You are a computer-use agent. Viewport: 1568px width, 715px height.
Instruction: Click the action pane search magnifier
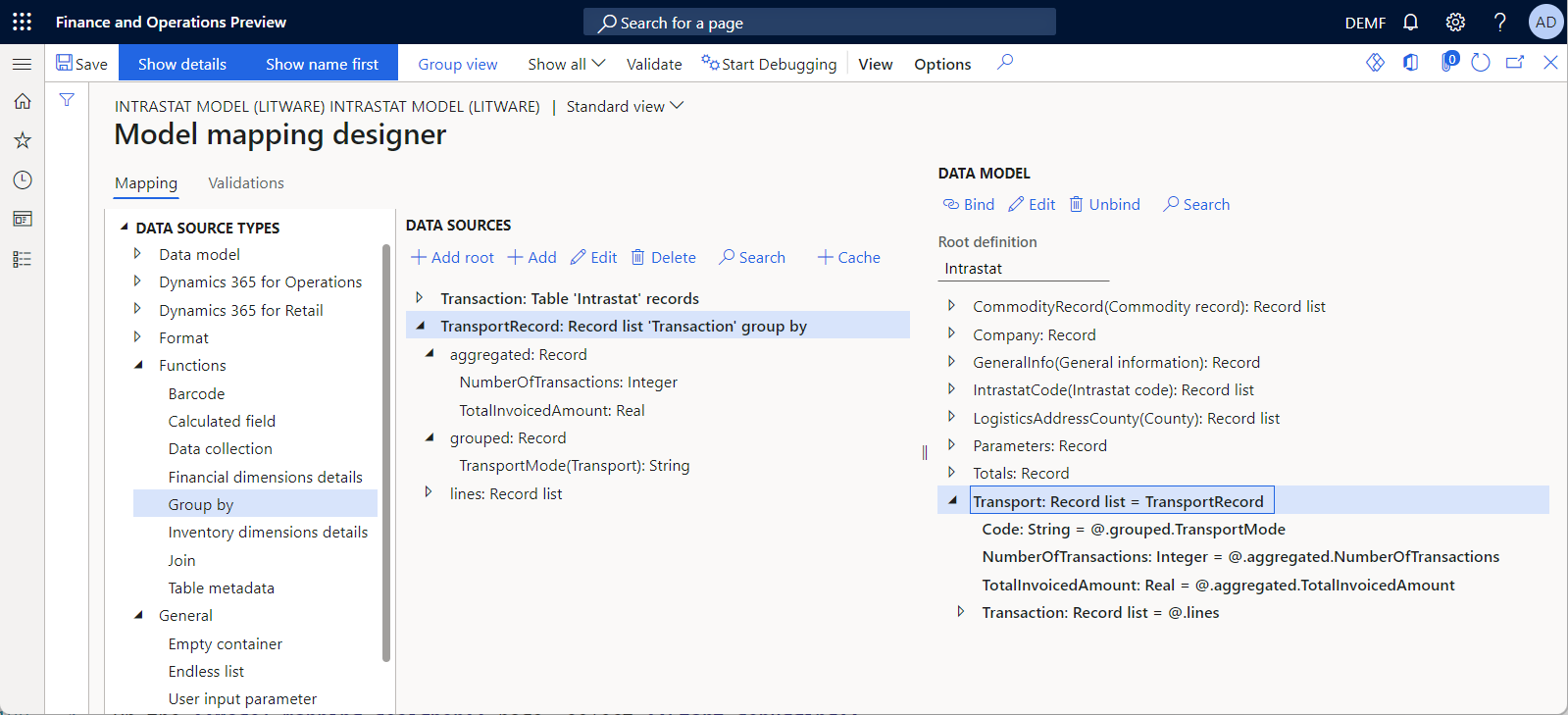click(x=1005, y=63)
